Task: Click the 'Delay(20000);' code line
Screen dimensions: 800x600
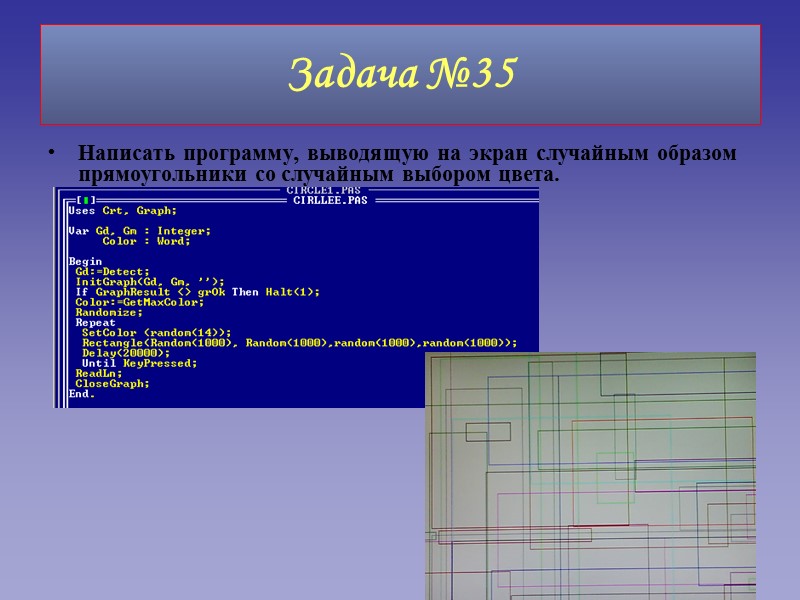Action: (126, 353)
